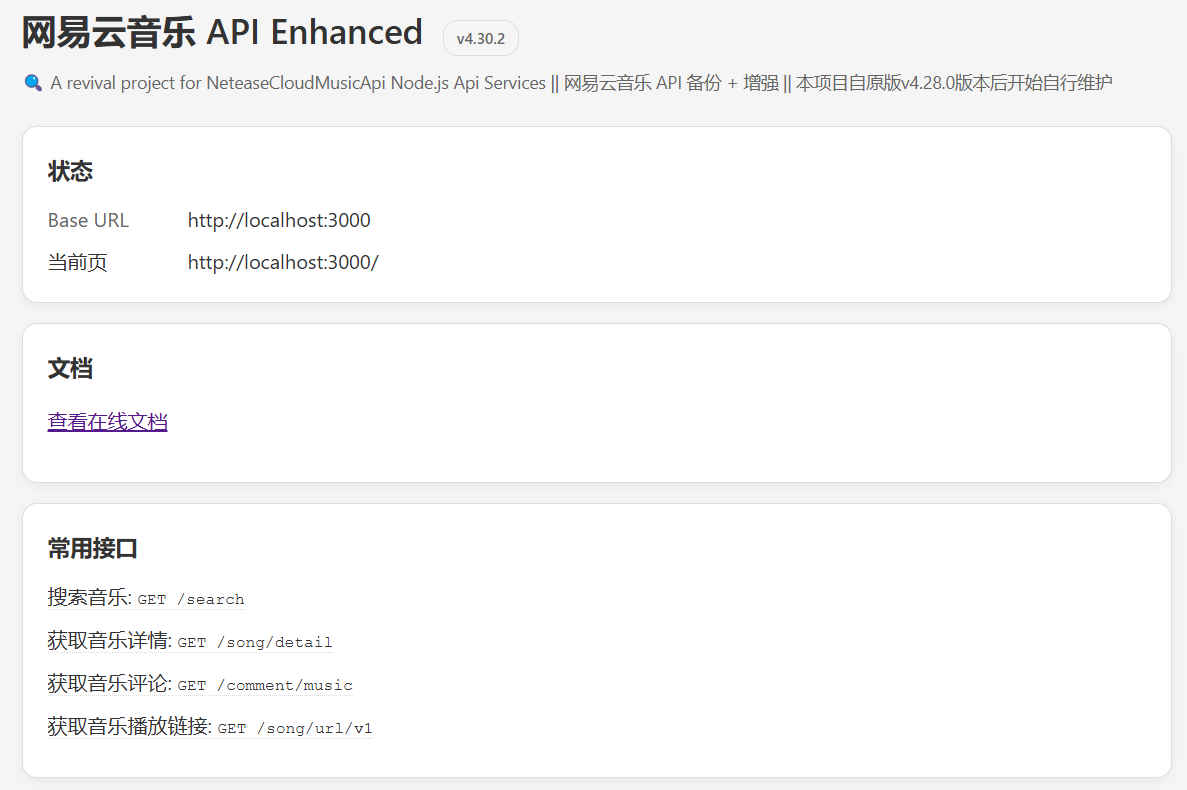Click the revival project subtitle description text
The image size is (1187, 790).
click(x=580, y=83)
